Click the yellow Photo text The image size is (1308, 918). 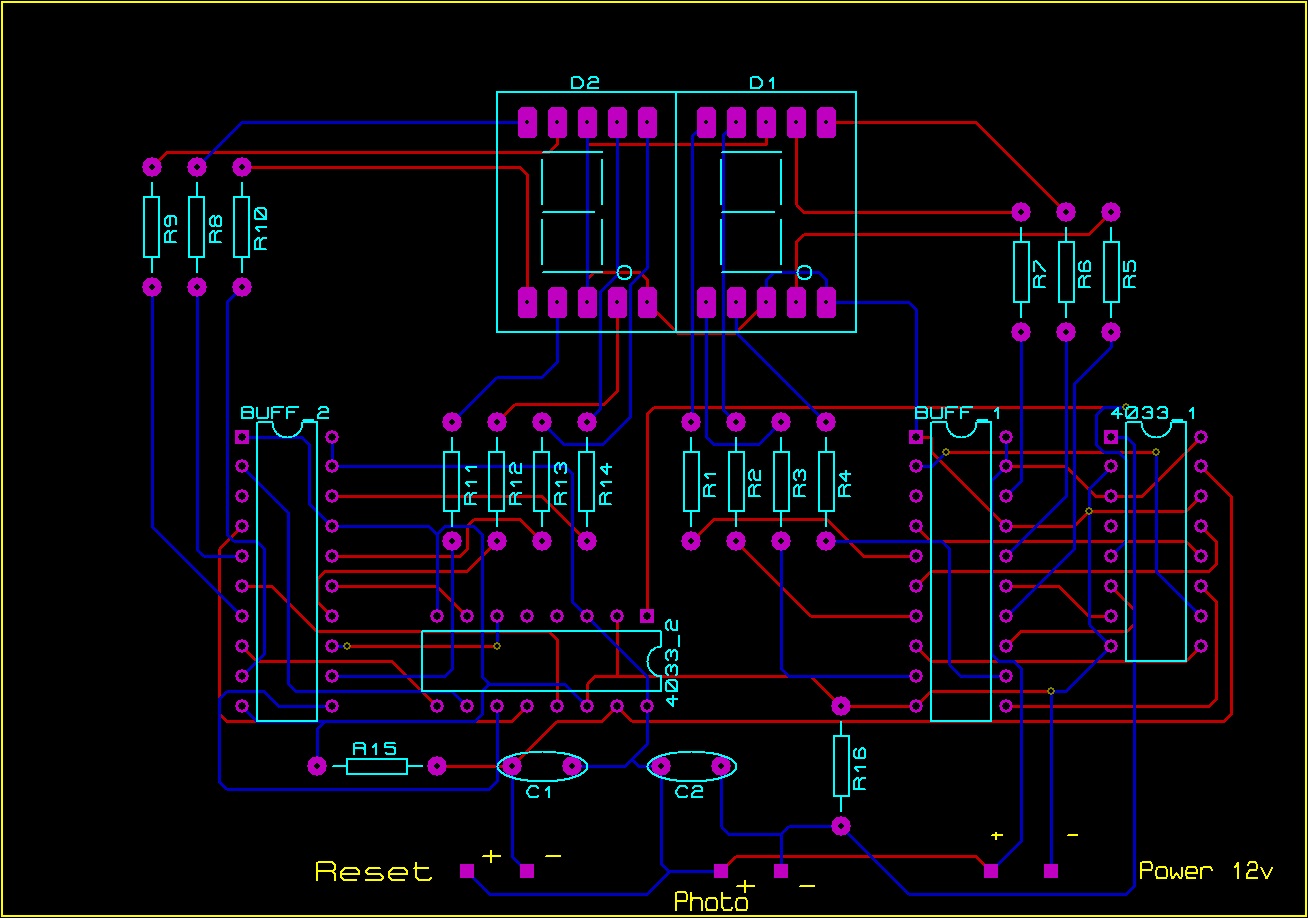711,902
